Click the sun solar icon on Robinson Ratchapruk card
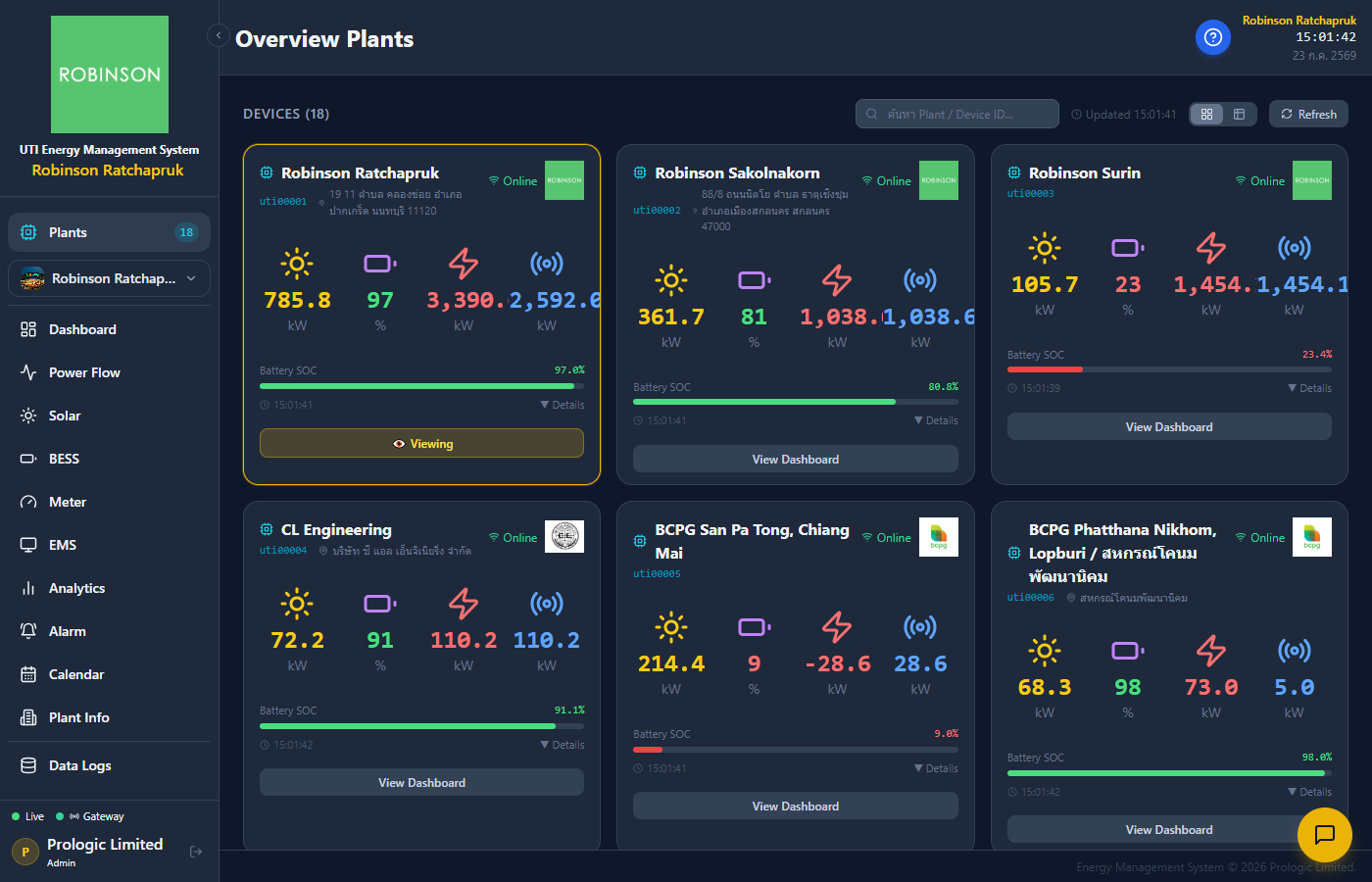Image resolution: width=1372 pixels, height=882 pixels. 297,264
